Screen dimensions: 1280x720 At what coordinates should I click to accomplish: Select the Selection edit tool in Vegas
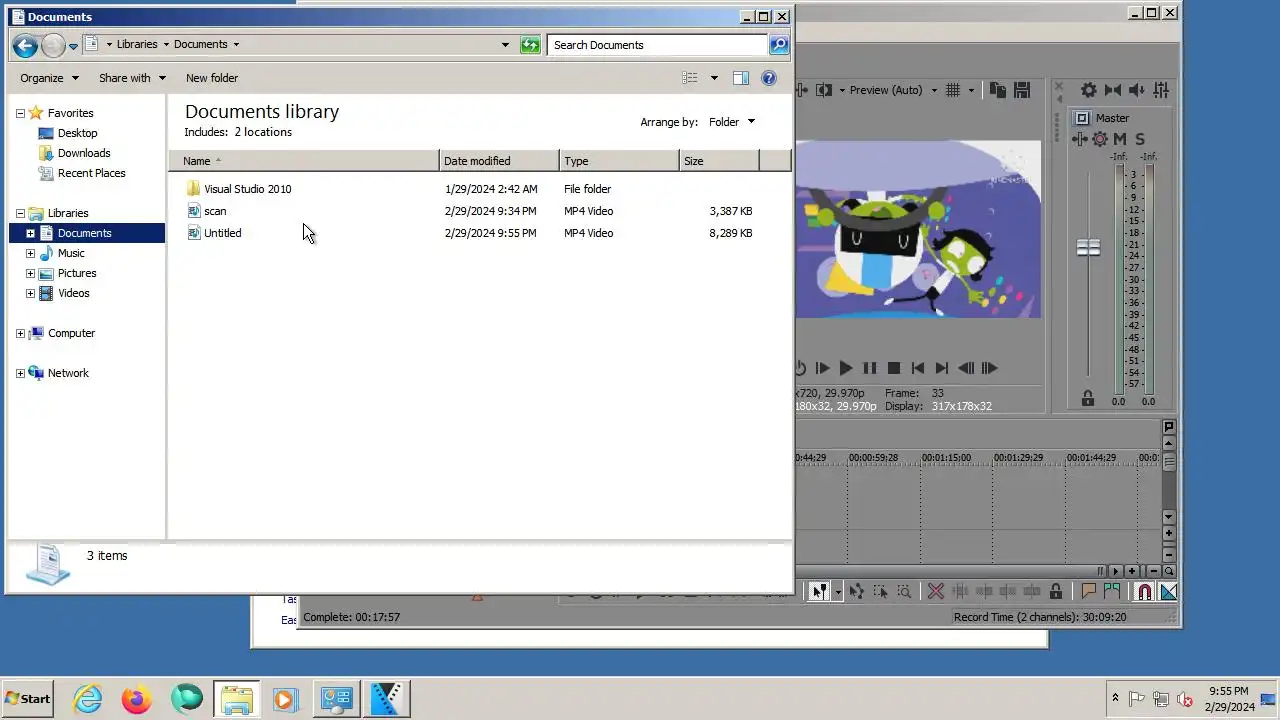(x=880, y=592)
